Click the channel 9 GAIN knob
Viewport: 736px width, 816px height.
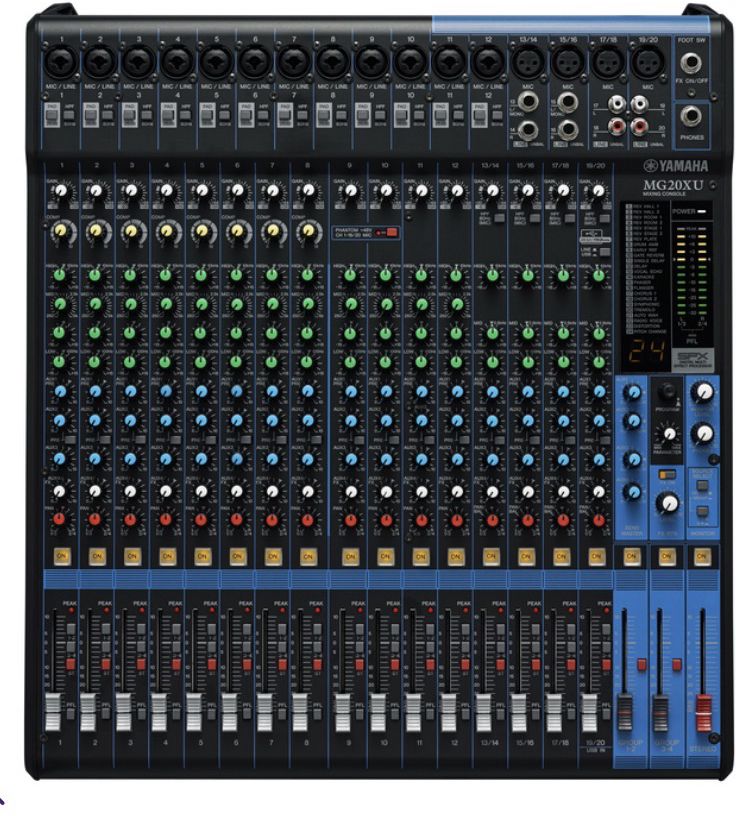350,191
